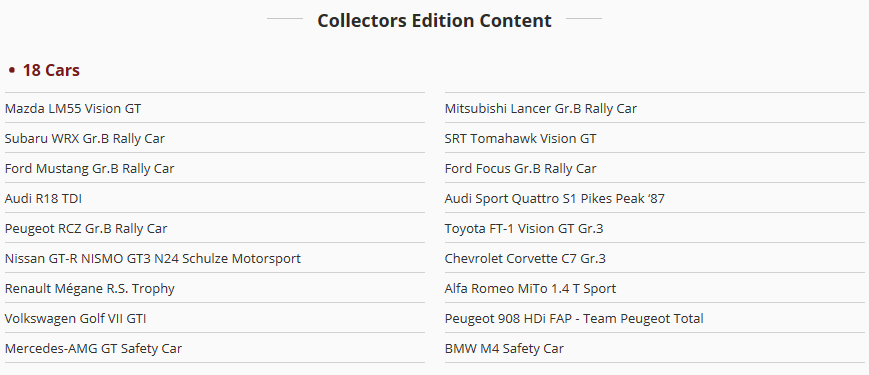Choose Chevrolet Corvette C7 Gr.3 row

pos(655,258)
